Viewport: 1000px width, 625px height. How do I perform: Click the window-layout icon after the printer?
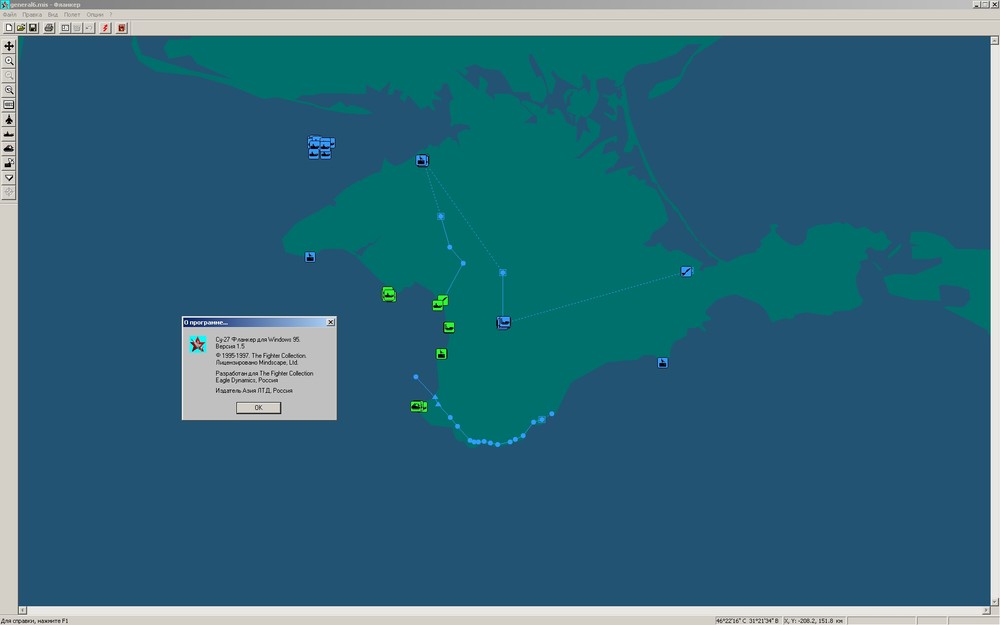[65, 28]
